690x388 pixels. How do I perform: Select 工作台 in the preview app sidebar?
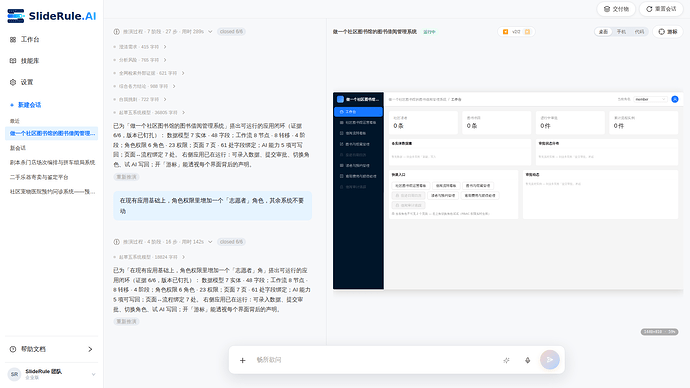(358, 112)
